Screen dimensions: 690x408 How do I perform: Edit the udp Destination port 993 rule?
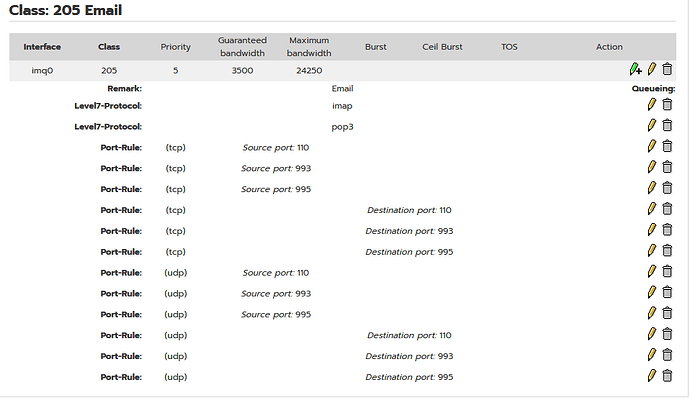[x=652, y=355]
